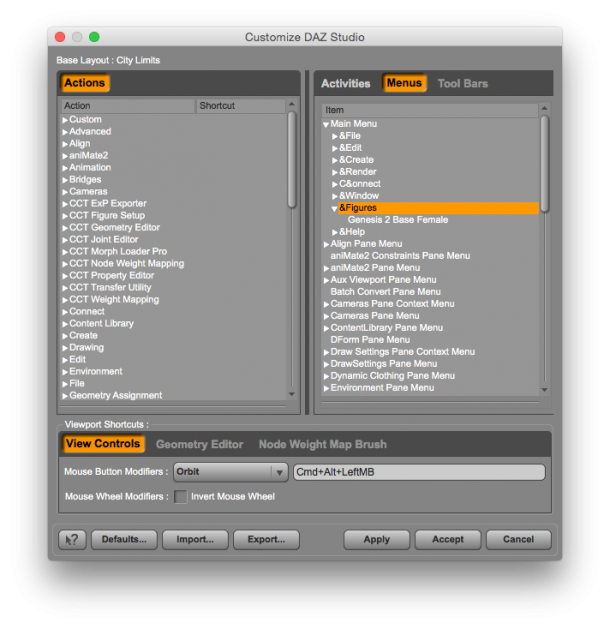Select the C&onnect menu item
Image resolution: width=610 pixels, height=629 pixels.
pos(360,184)
